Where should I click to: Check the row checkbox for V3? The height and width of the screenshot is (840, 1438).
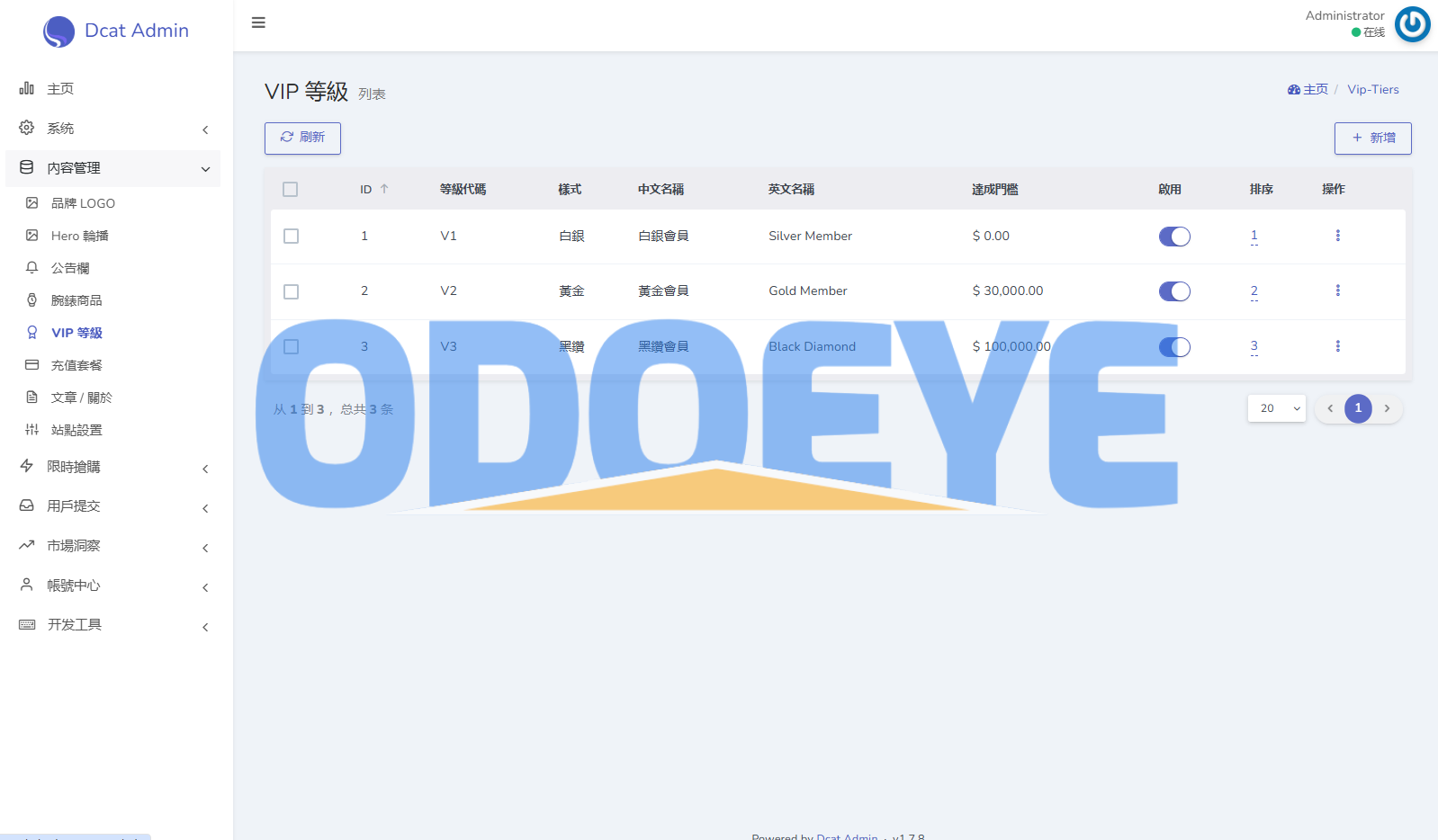[291, 346]
